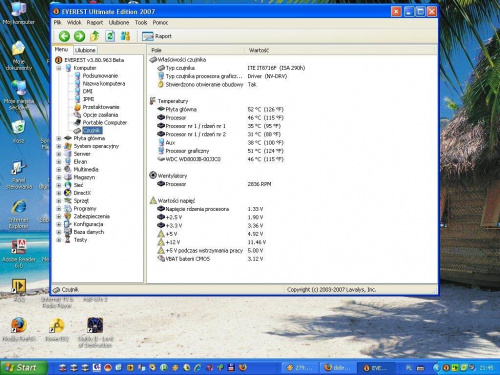Open Mój komputer desktop icon
This screenshot has width=500, height=375.
(19, 13)
